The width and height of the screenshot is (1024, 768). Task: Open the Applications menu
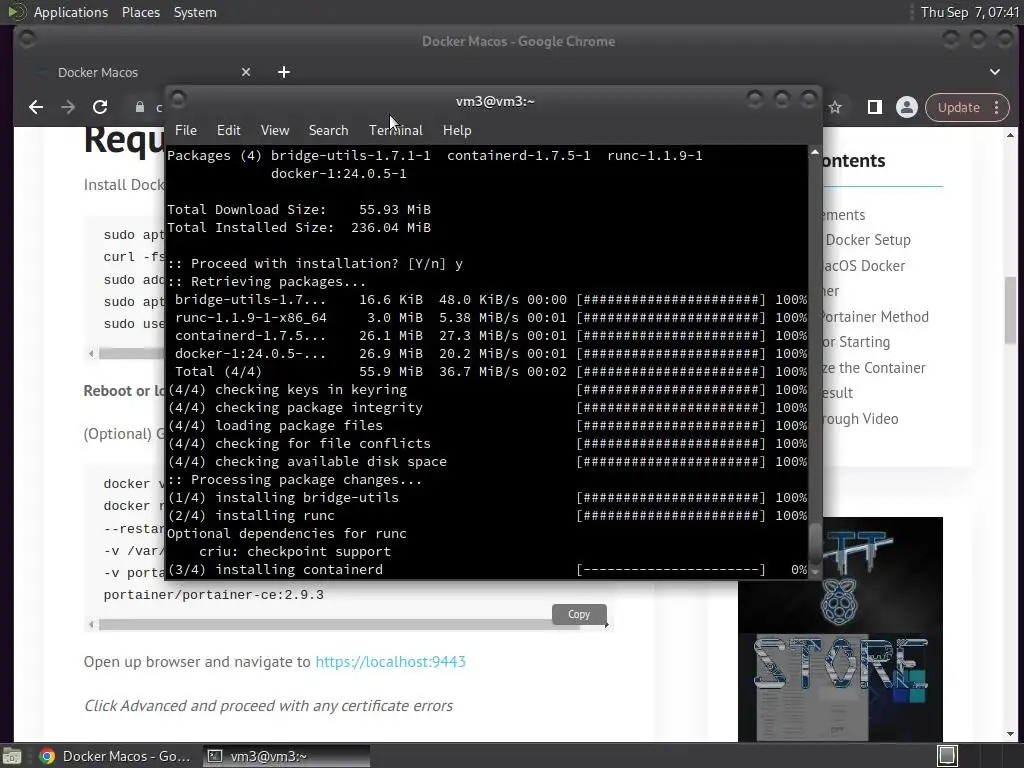71,12
